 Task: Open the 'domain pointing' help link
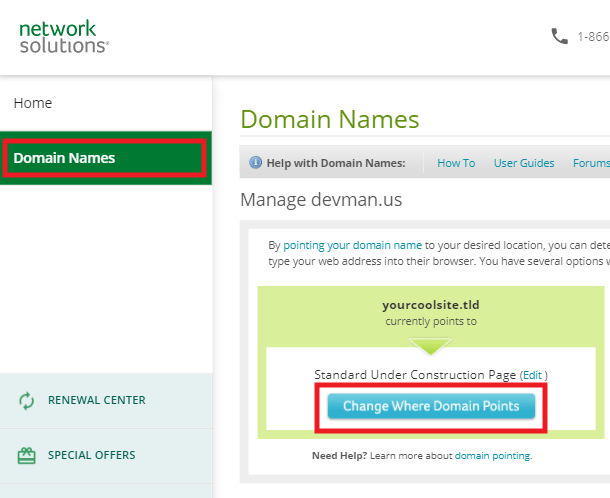click(492, 456)
